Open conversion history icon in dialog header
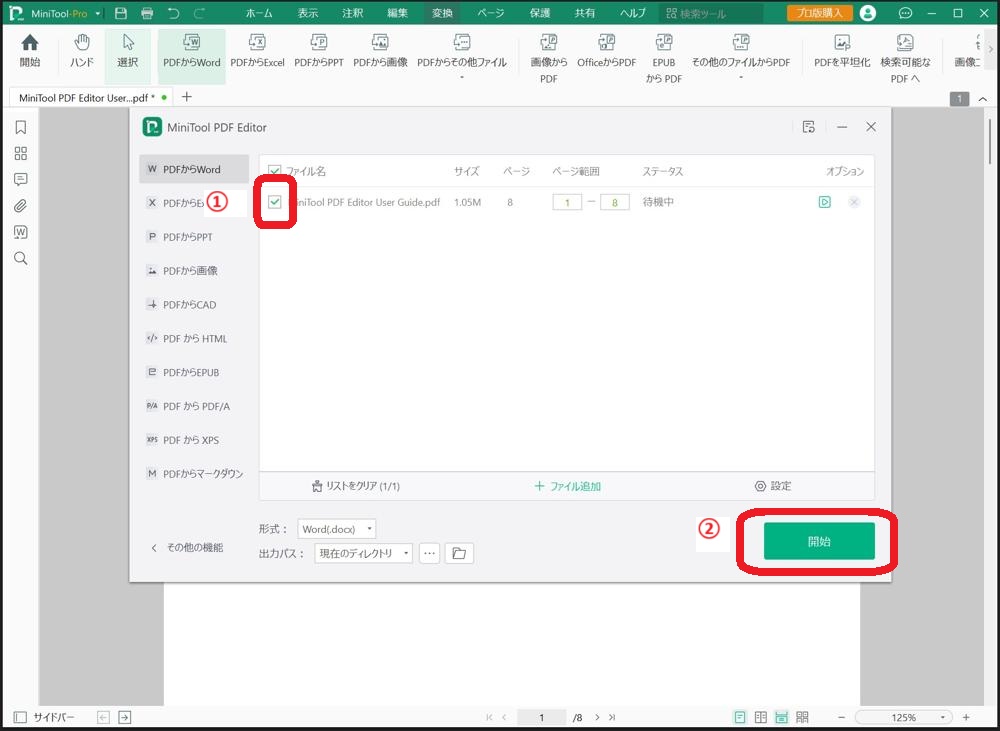 [x=809, y=127]
